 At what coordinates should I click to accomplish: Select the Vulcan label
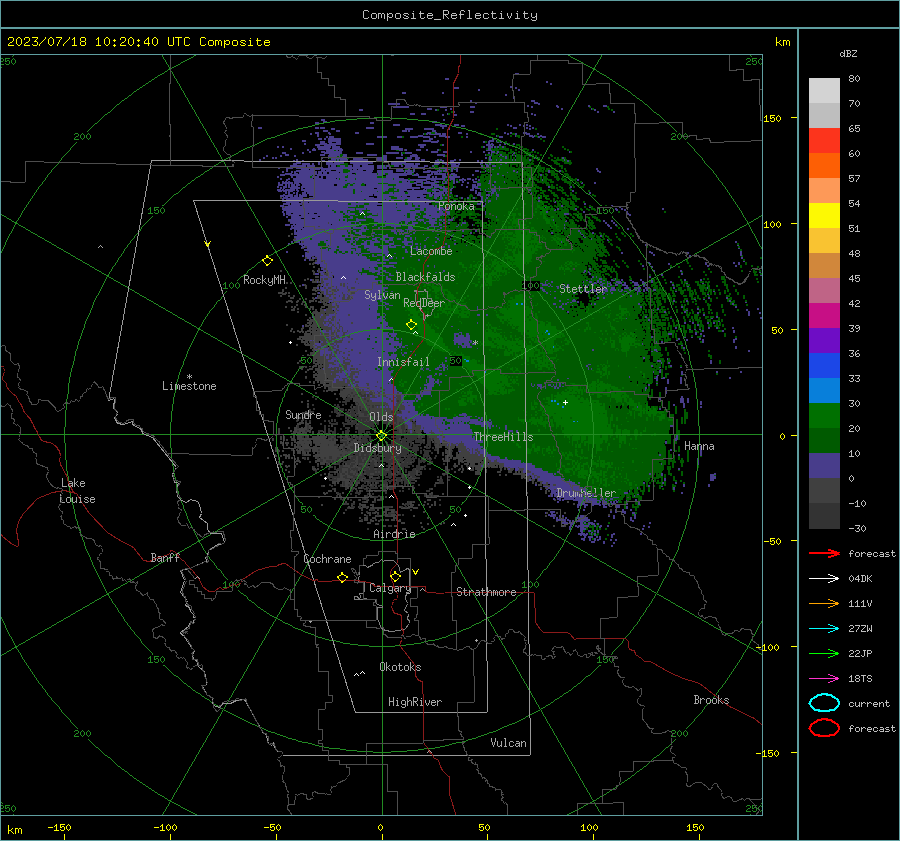(x=508, y=743)
